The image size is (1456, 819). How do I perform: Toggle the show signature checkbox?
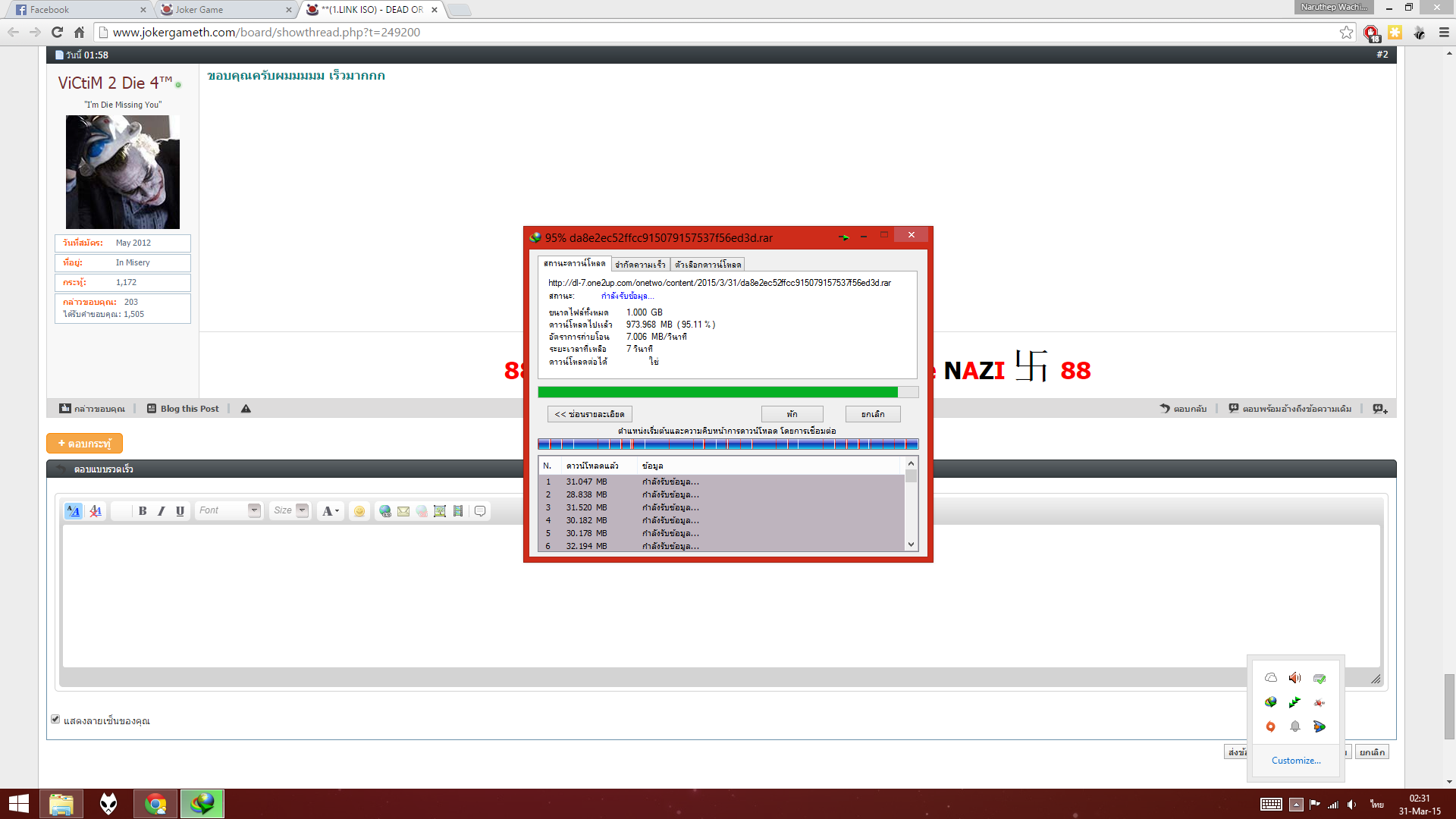(55, 719)
